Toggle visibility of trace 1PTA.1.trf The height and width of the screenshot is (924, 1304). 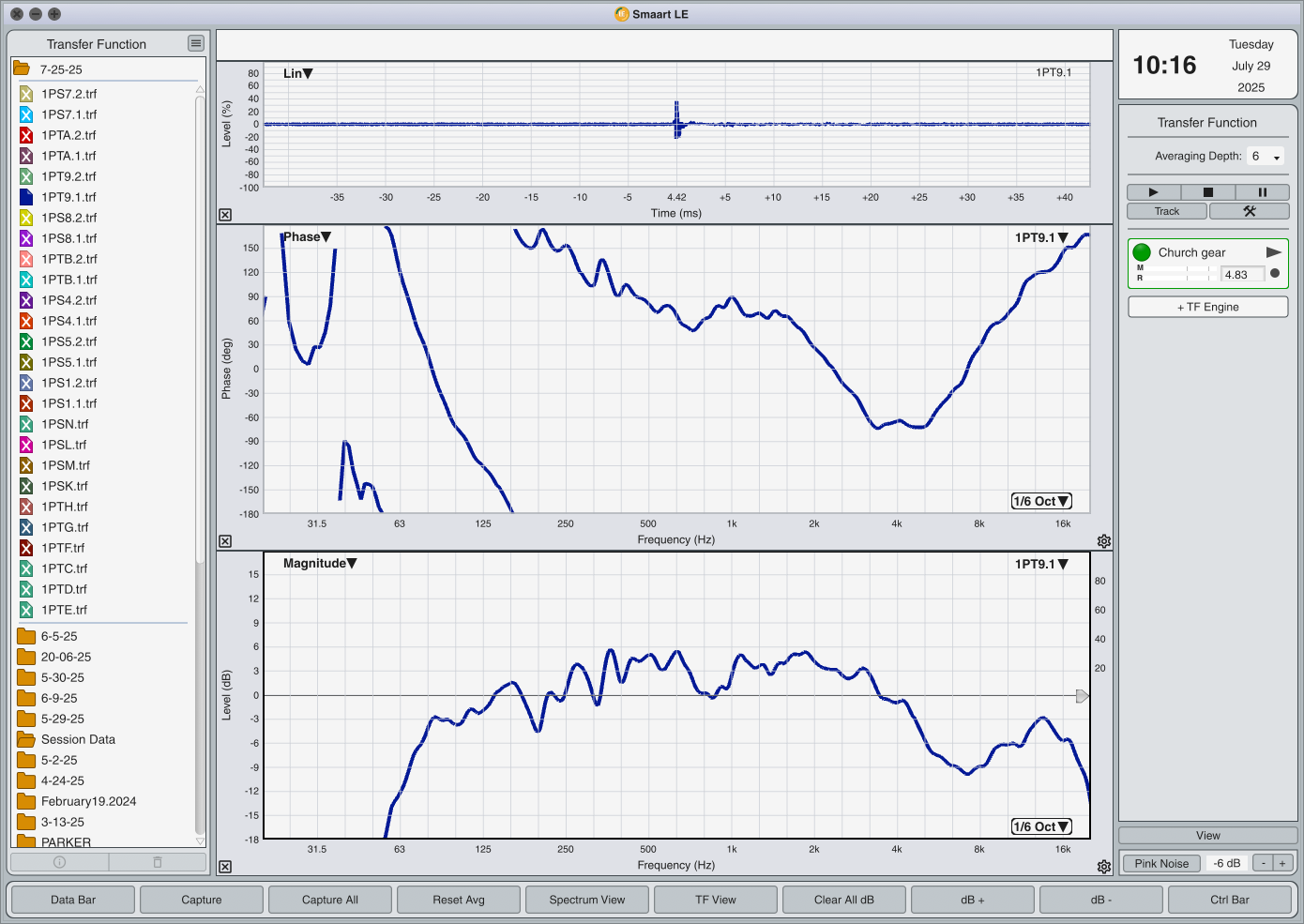(x=26, y=156)
